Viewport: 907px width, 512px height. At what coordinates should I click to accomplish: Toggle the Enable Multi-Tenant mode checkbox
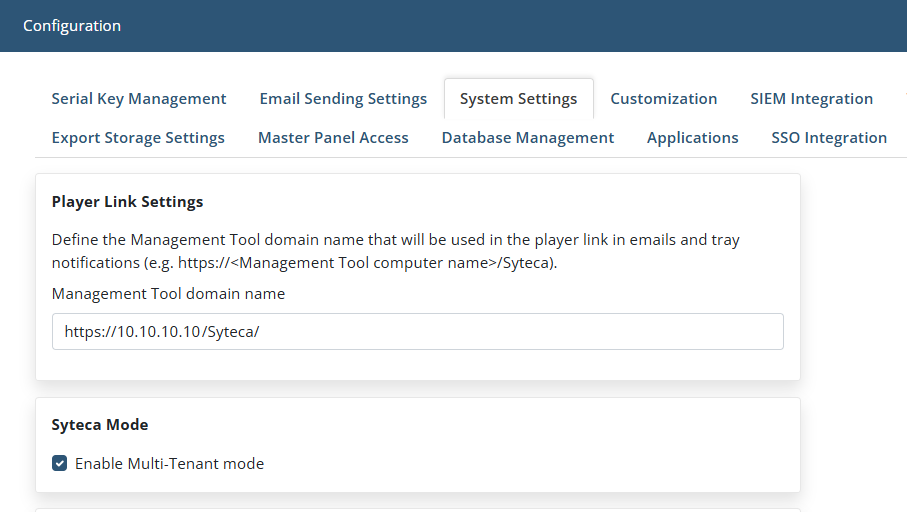[x=60, y=463]
